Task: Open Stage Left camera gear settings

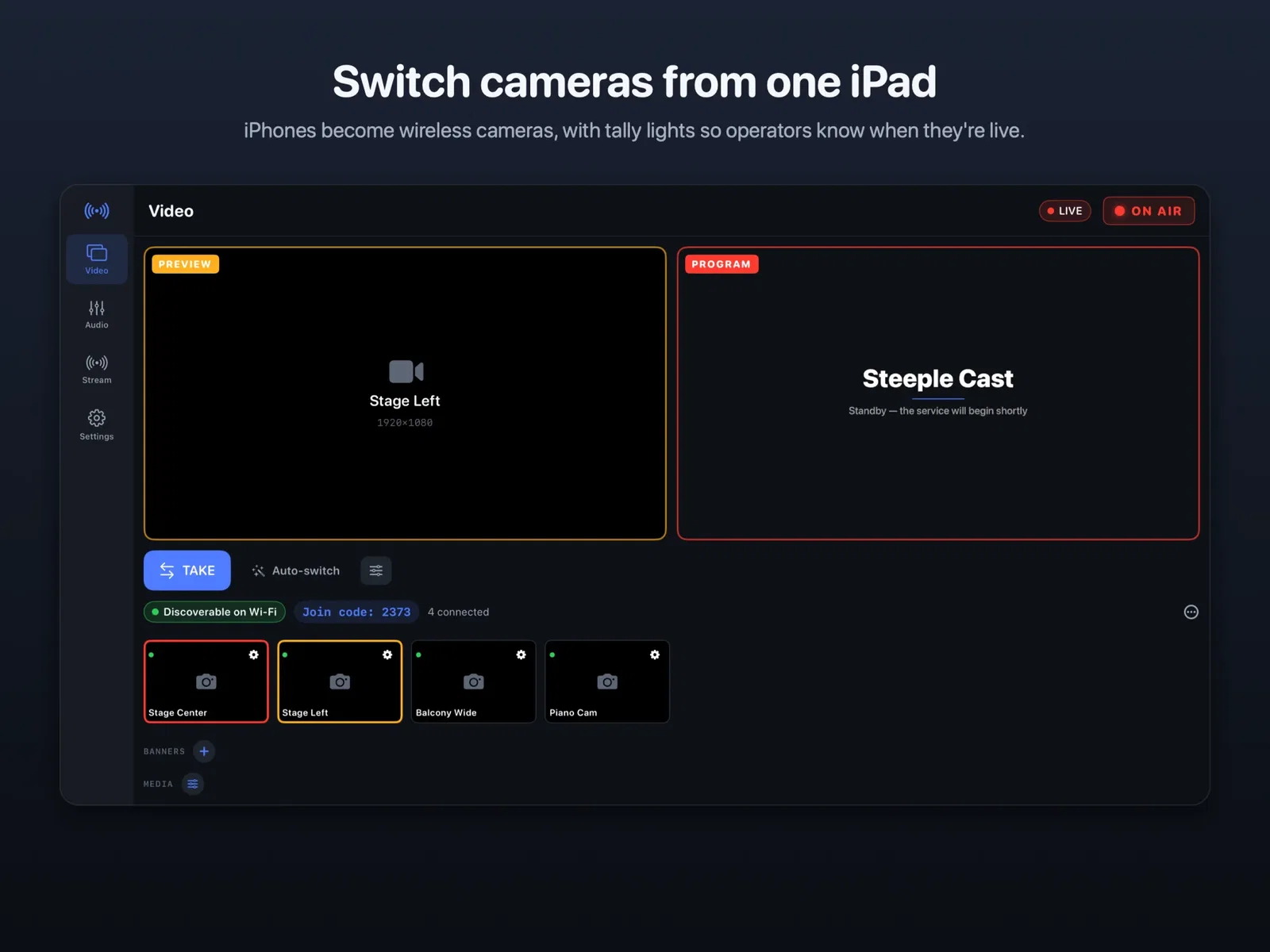Action: pos(387,654)
